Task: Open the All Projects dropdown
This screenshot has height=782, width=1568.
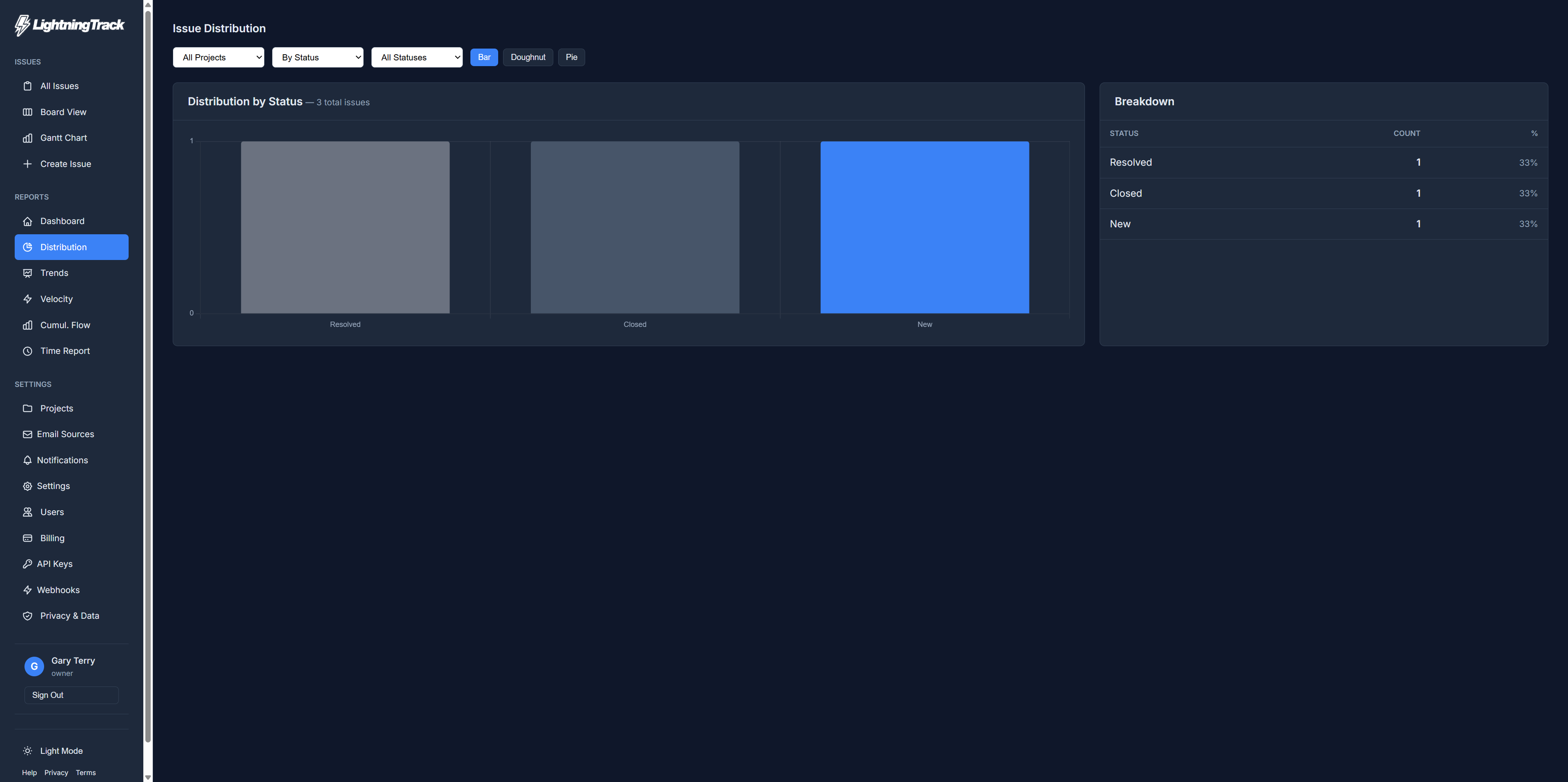Action: tap(218, 57)
